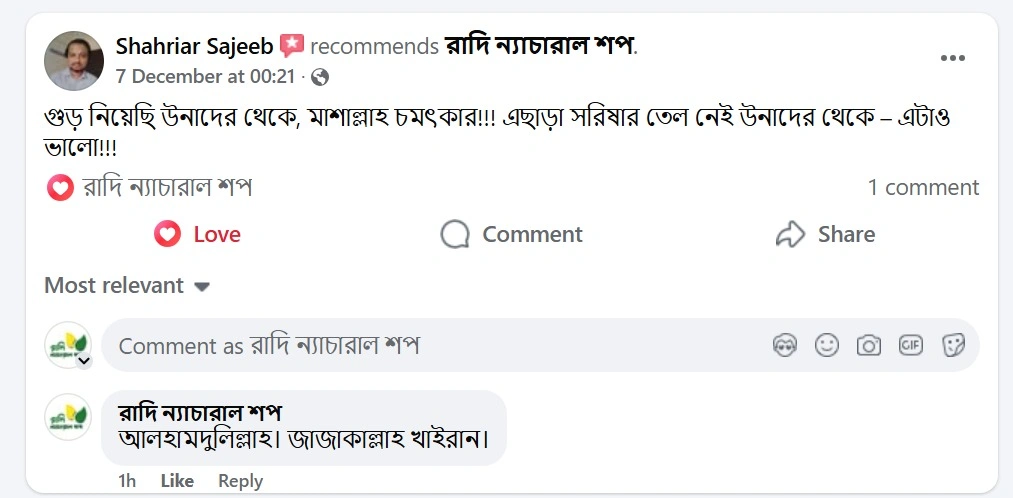The image size is (1013, 498).
Task: Open the sticker picker in comment box
Action: pos(953,346)
